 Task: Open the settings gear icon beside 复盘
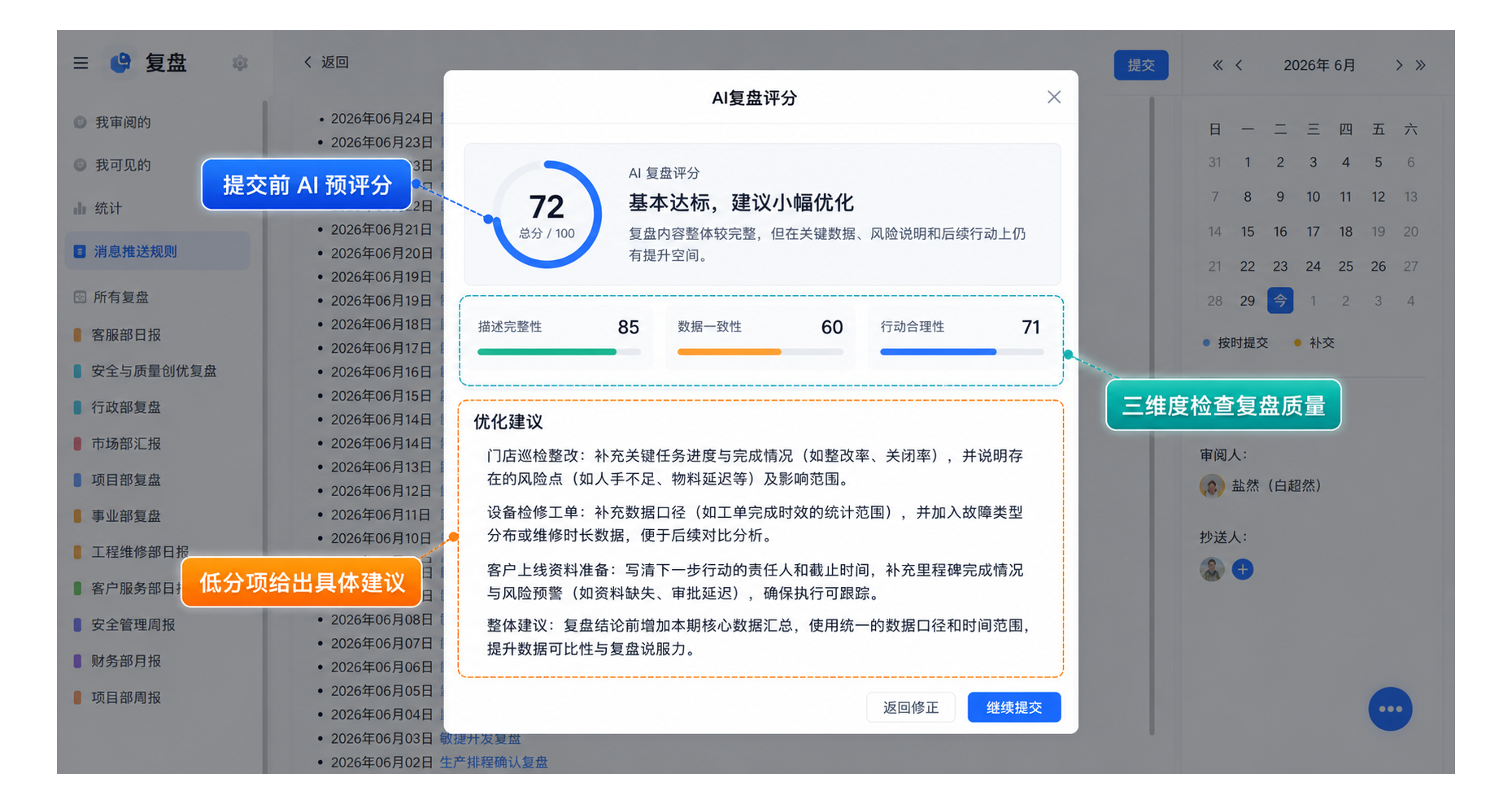click(240, 63)
